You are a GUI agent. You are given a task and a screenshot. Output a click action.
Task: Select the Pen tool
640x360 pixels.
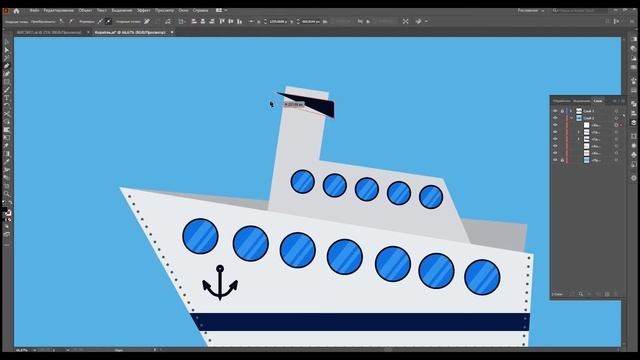click(7, 66)
